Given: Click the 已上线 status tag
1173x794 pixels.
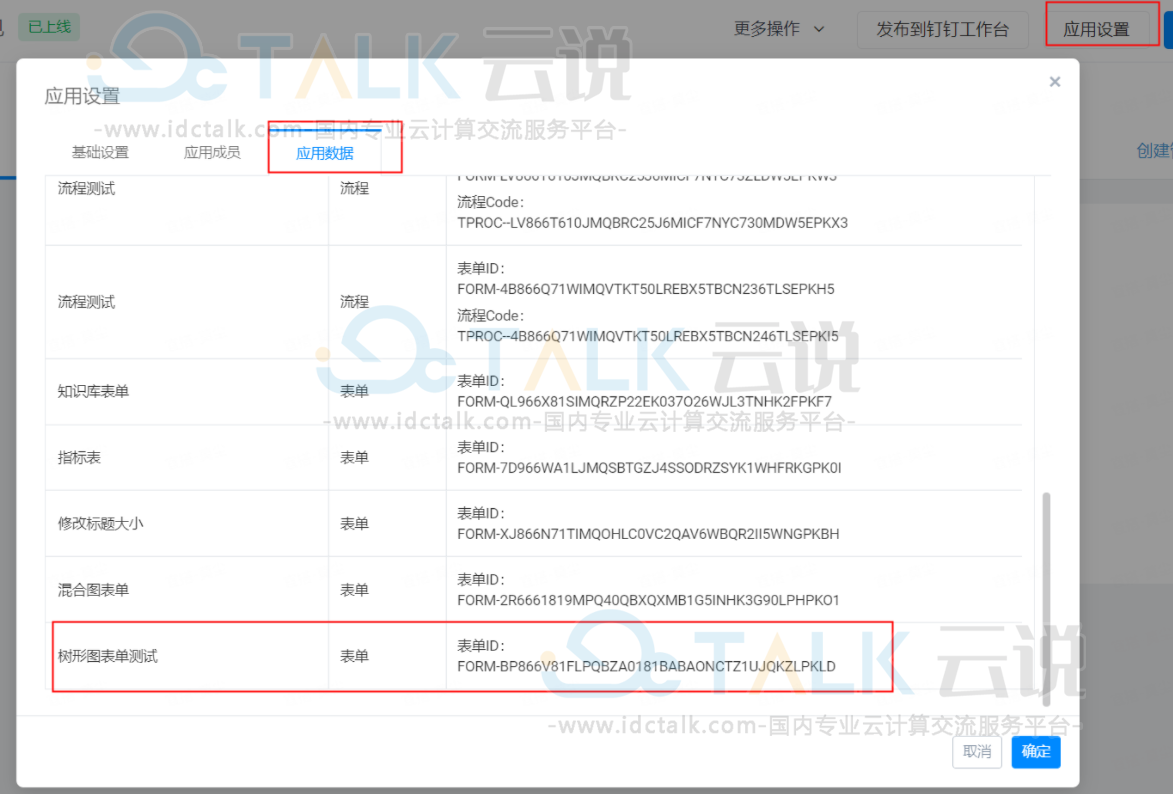Looking at the screenshot, I should coord(49,27).
